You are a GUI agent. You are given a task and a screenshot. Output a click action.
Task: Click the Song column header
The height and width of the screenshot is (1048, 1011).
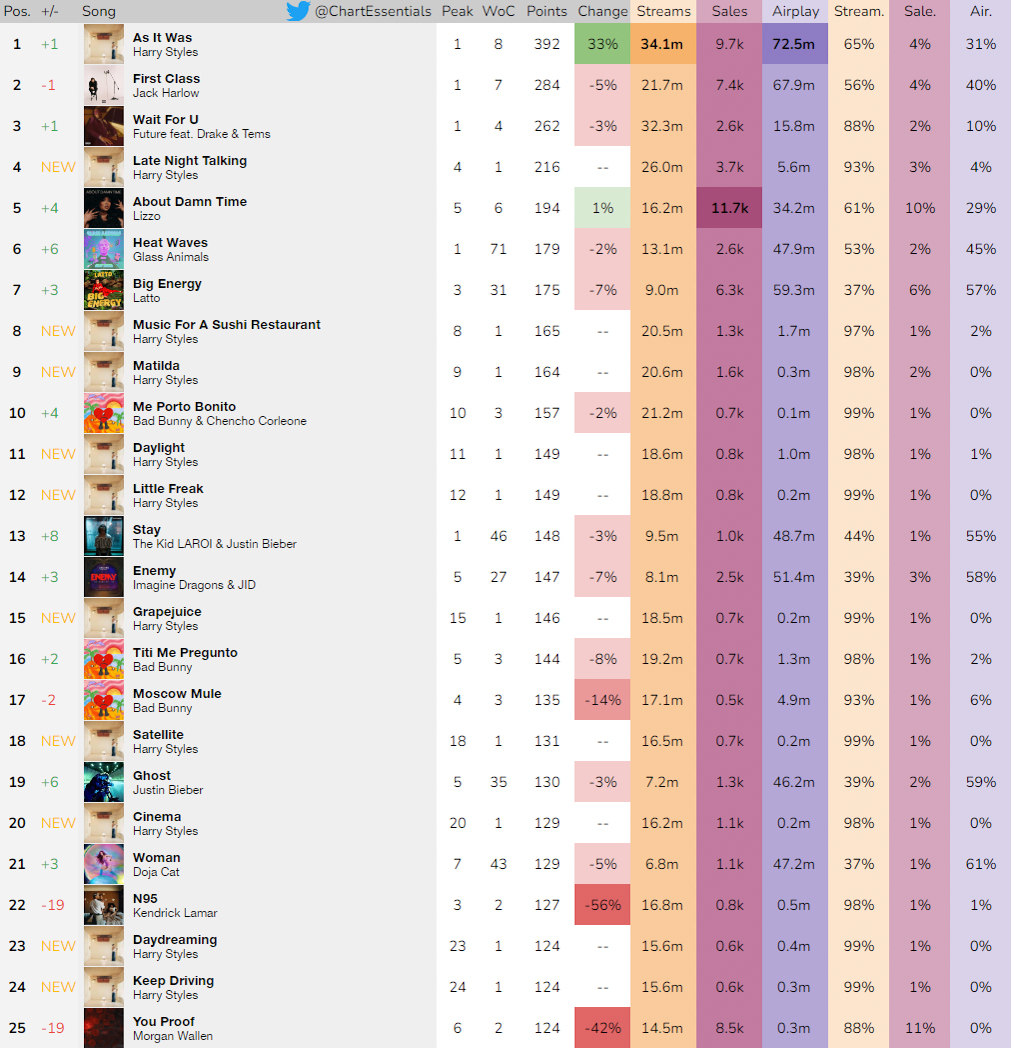pyautogui.click(x=99, y=11)
